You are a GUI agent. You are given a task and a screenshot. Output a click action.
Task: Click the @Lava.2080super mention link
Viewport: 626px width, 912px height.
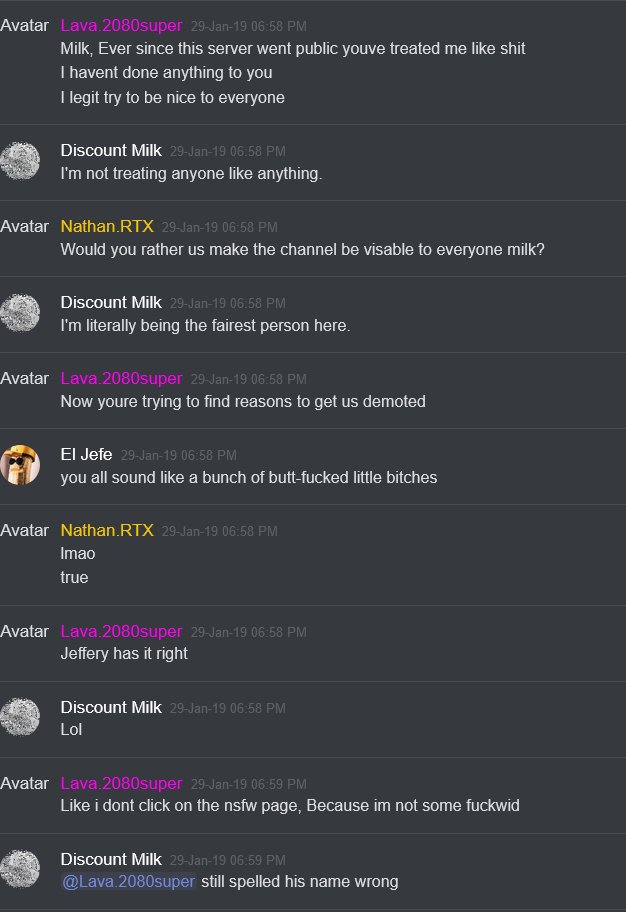coord(129,882)
